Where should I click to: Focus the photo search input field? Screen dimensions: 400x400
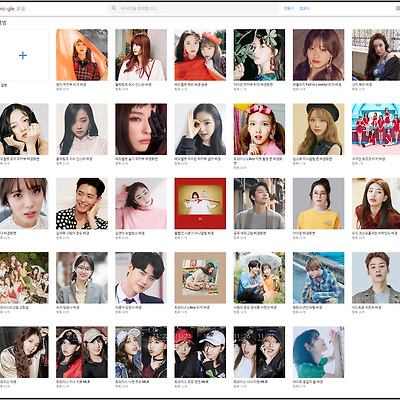tap(193, 9)
